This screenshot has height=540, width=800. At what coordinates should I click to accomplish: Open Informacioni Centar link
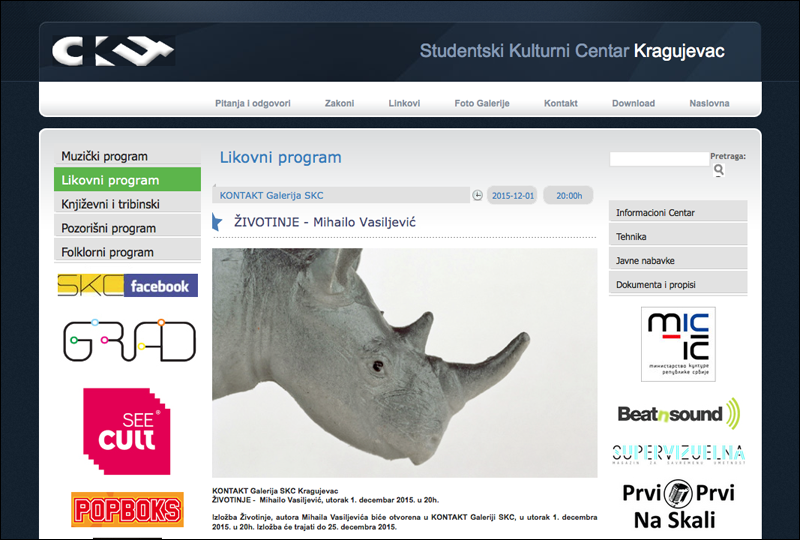point(678,212)
